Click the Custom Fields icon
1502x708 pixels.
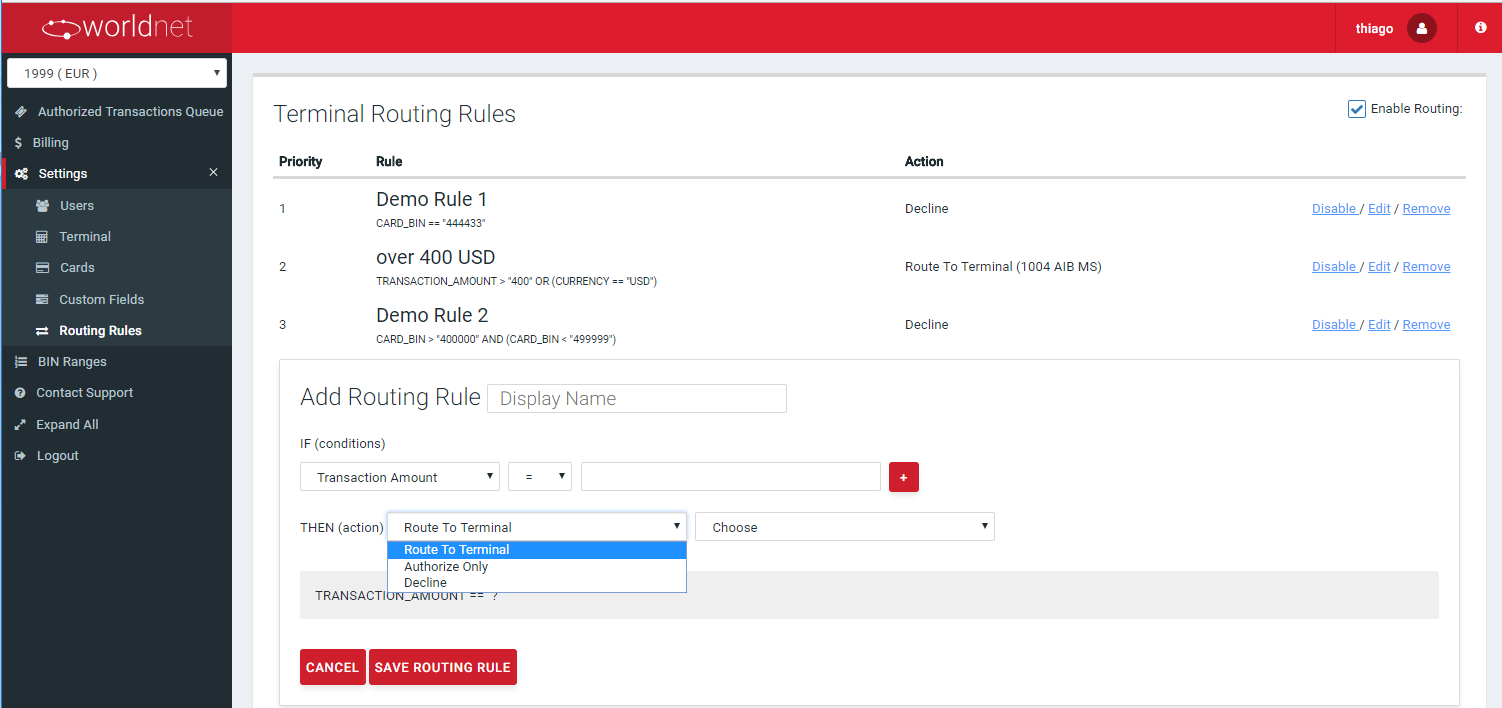(x=42, y=299)
